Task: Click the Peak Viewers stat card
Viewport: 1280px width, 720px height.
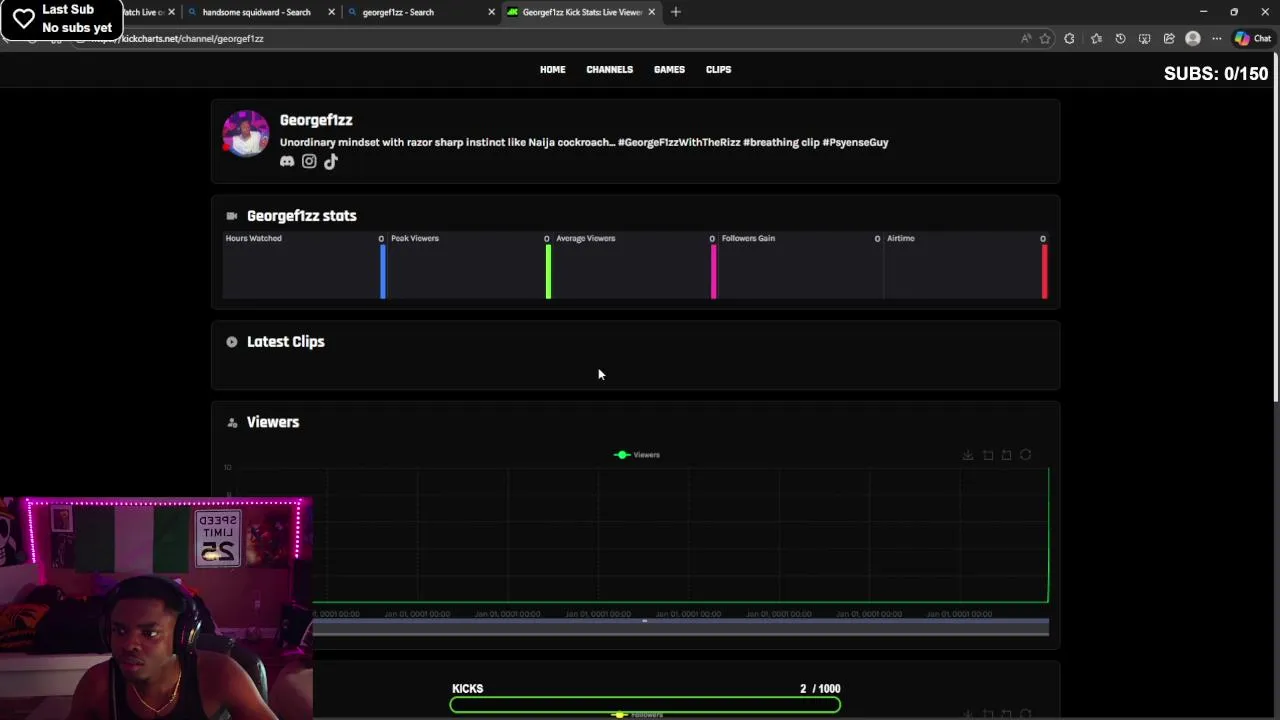Action: 470,266
